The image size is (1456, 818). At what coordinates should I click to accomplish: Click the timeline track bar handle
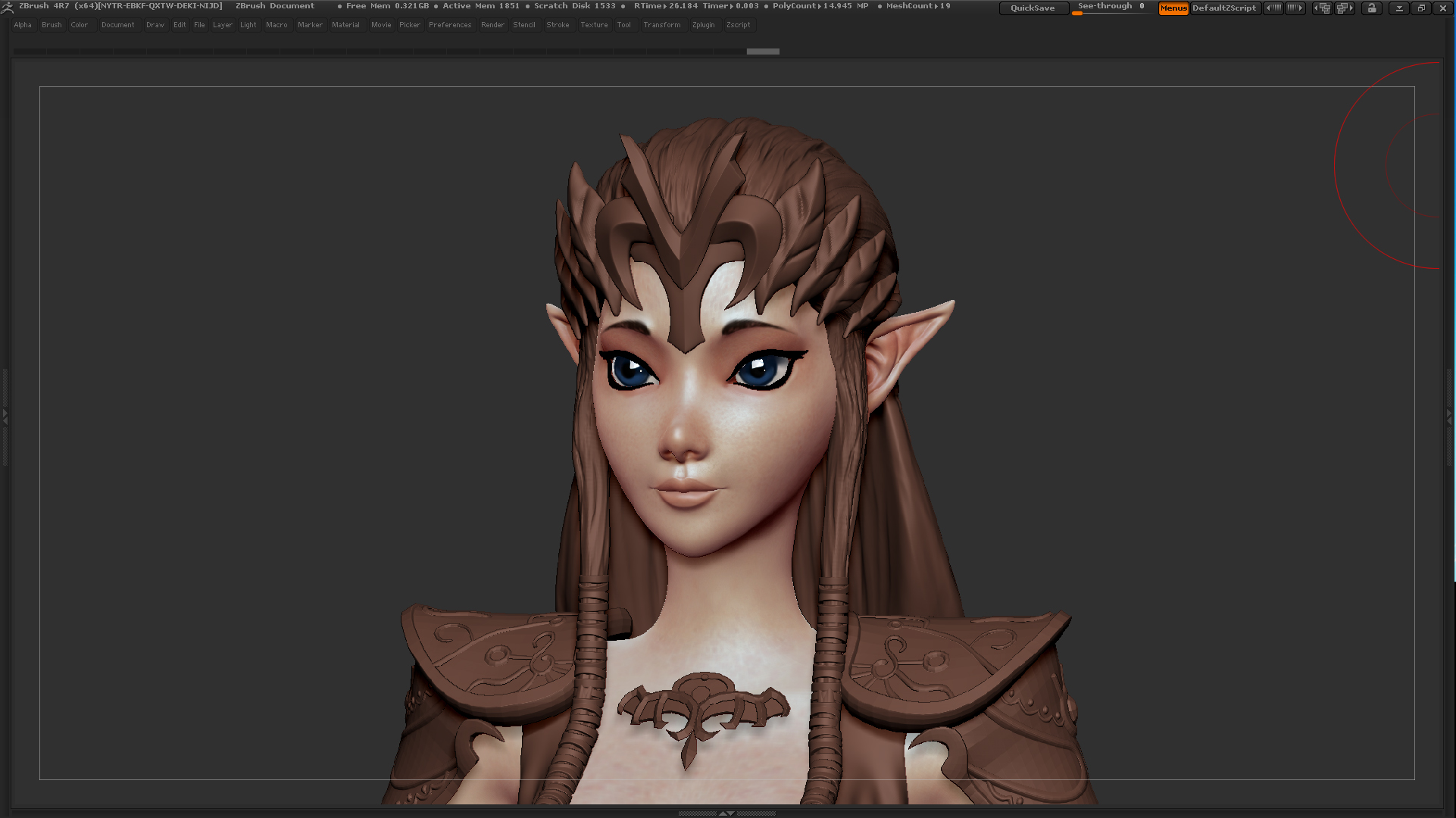763,52
